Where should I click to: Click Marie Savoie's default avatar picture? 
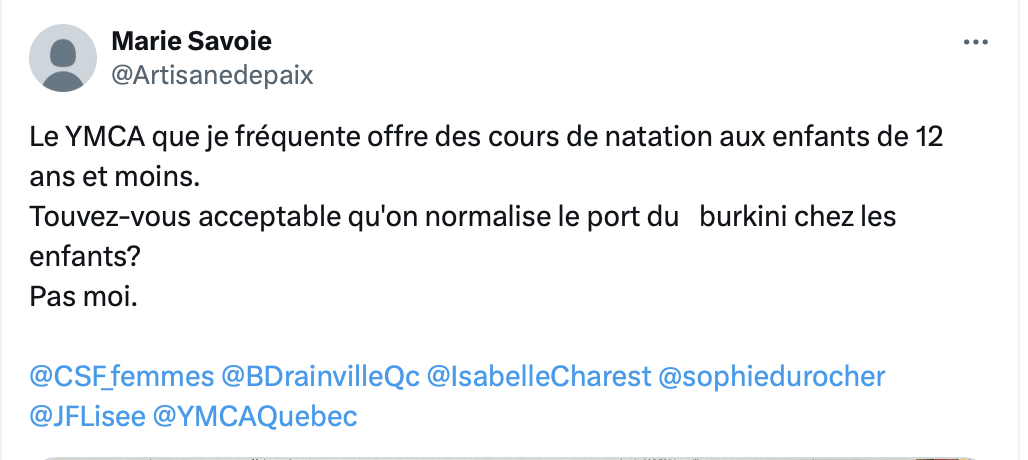[x=63, y=58]
